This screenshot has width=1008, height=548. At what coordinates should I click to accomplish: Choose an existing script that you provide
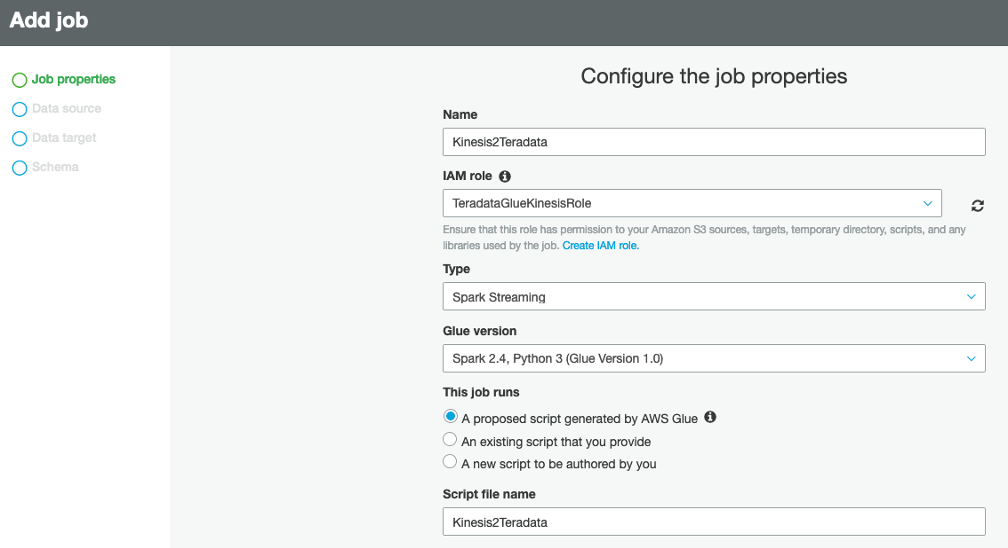(451, 440)
